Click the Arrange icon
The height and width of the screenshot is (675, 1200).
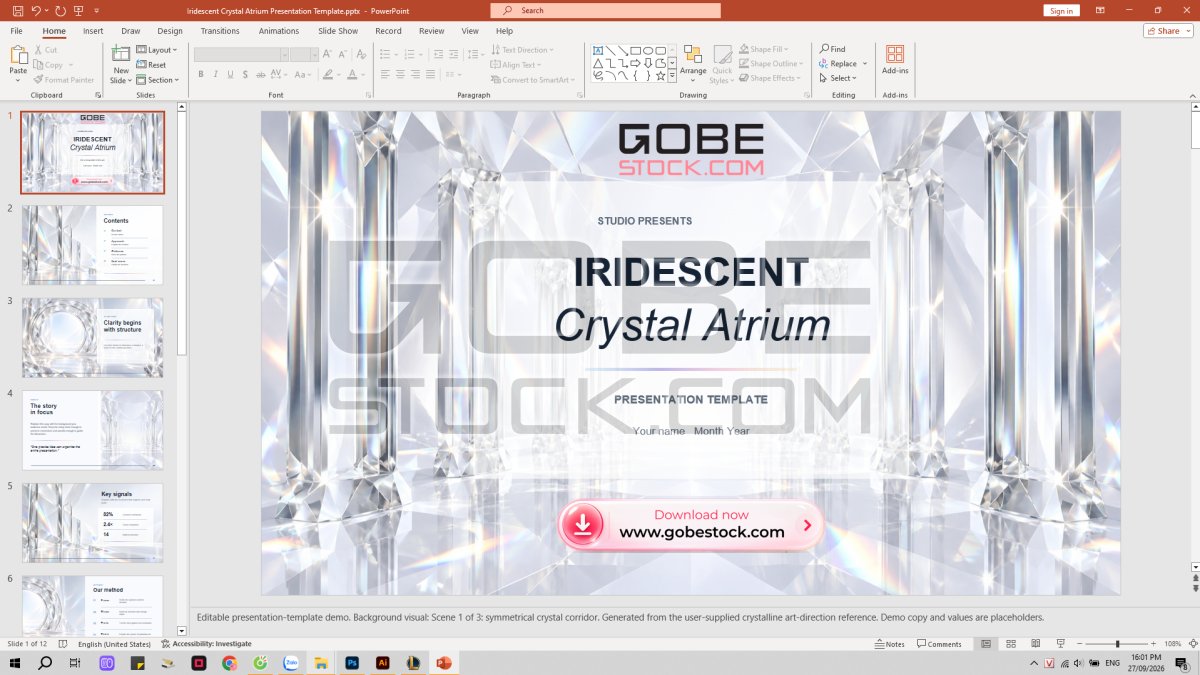click(x=693, y=55)
